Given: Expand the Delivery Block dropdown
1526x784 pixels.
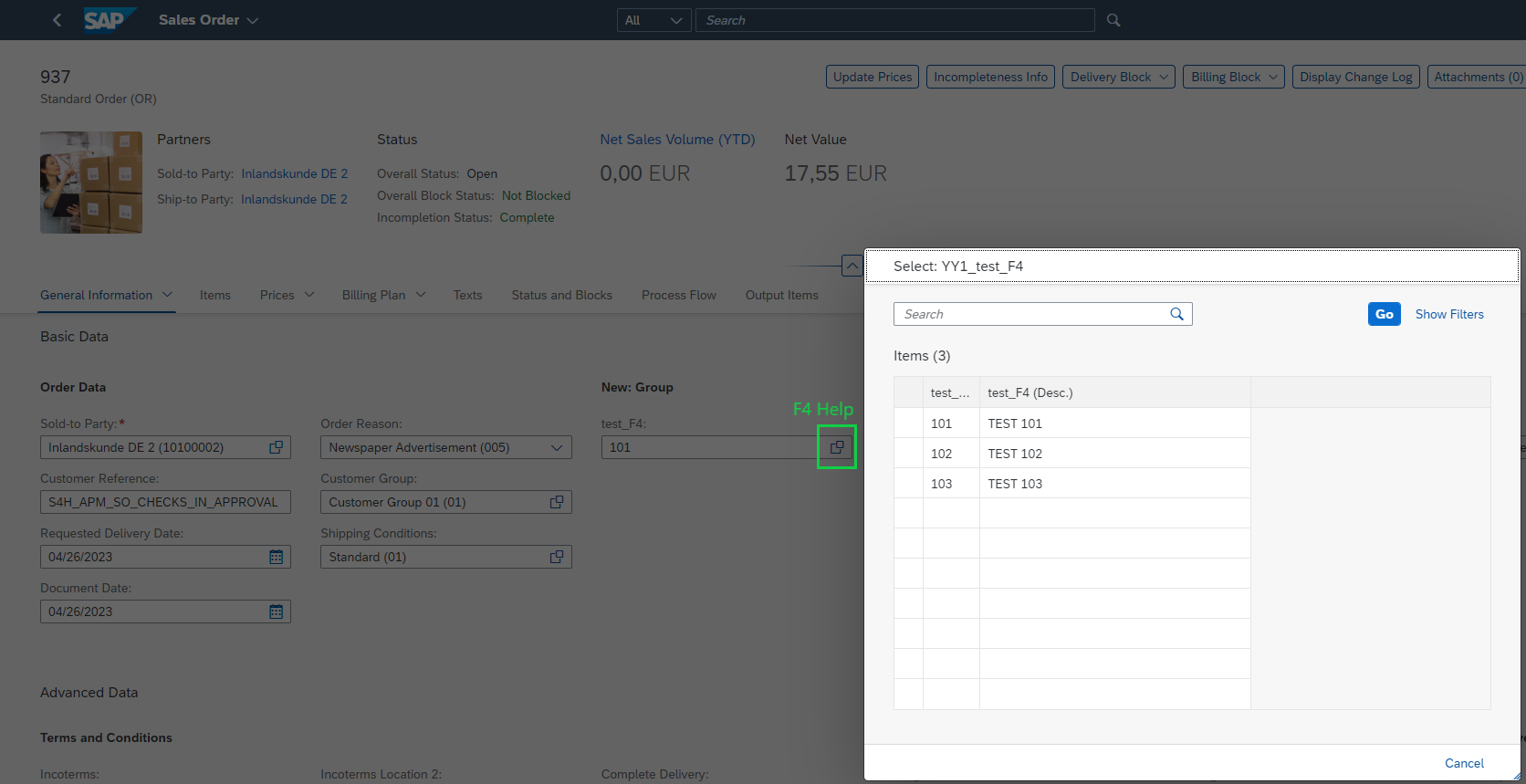Looking at the screenshot, I should click(x=1119, y=77).
